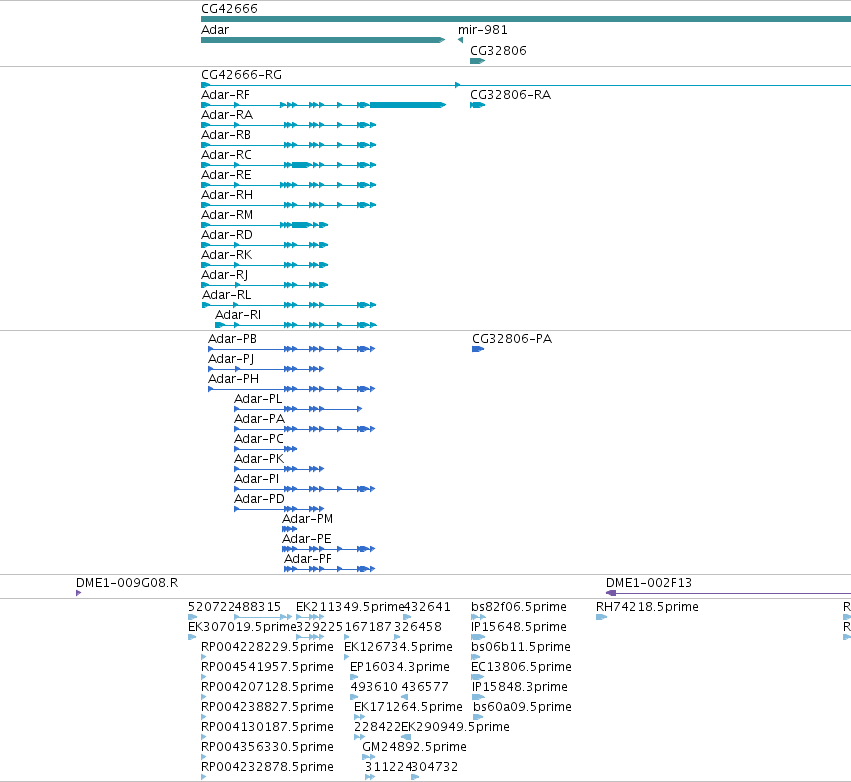Select the Adar-RB transcript label
Viewport: 851px width, 782px height.
coord(226,135)
